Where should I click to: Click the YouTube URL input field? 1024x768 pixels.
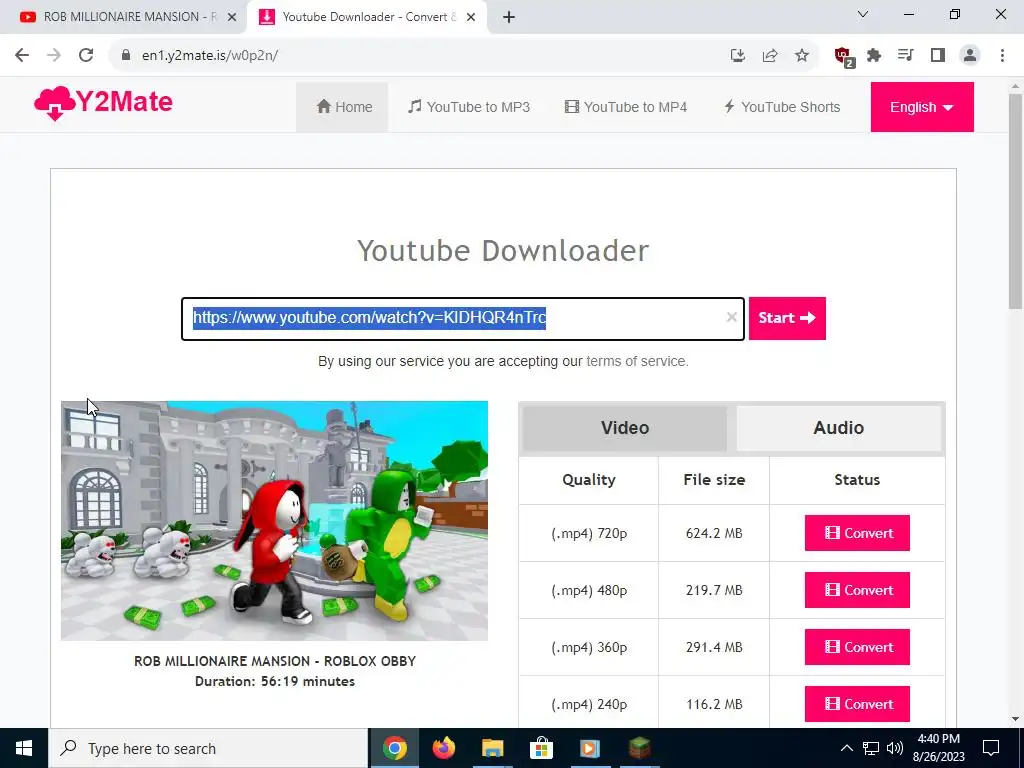tap(463, 319)
